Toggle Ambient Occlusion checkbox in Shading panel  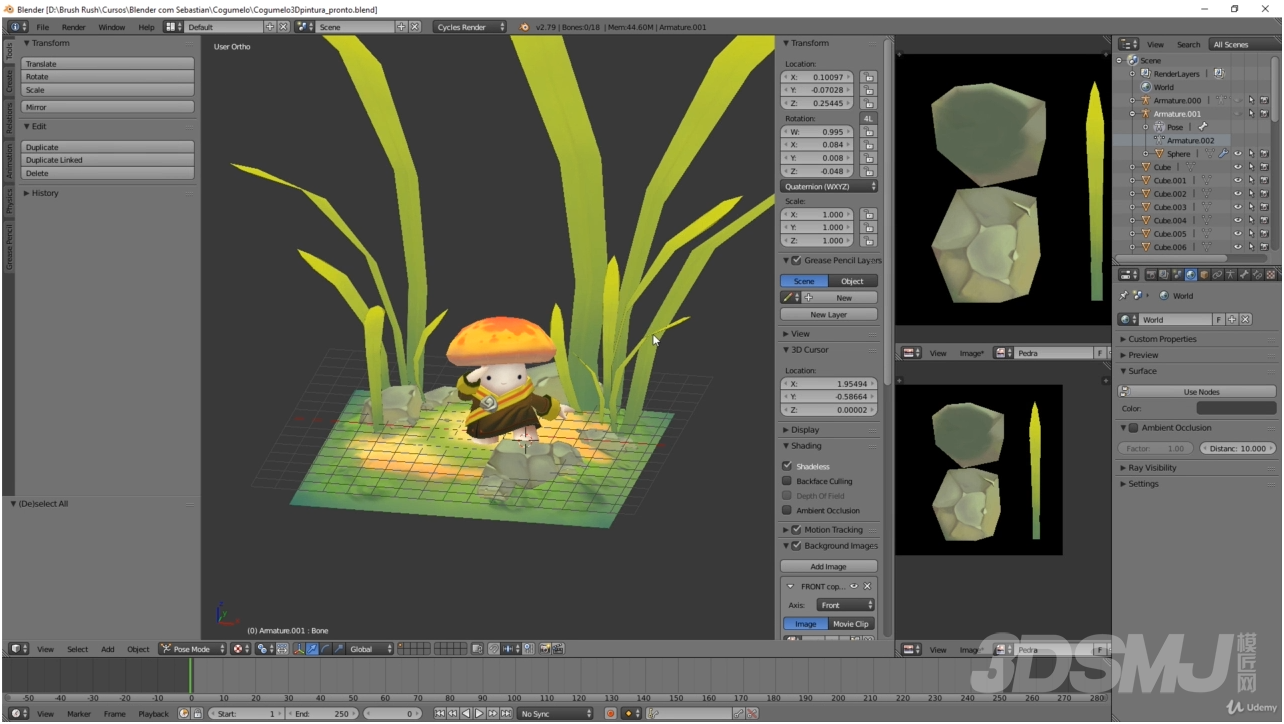coord(787,510)
